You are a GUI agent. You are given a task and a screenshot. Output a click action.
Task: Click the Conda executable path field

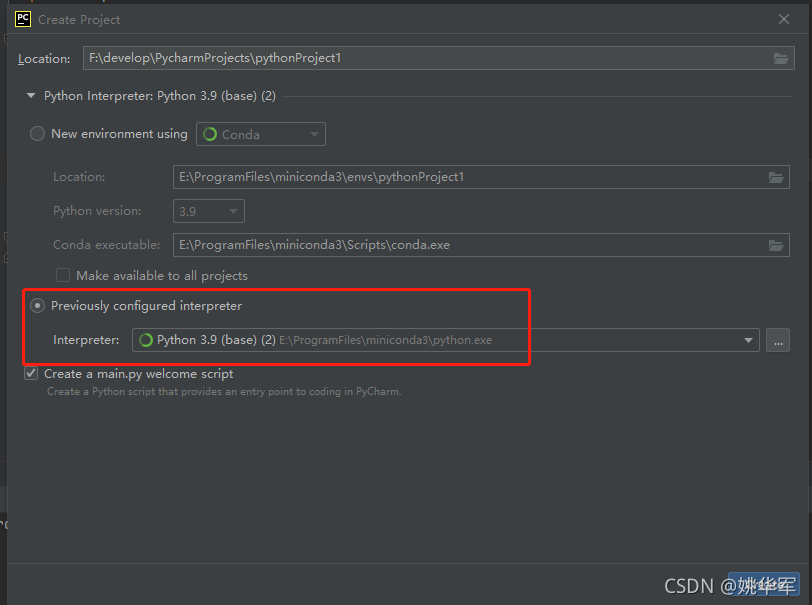point(481,245)
